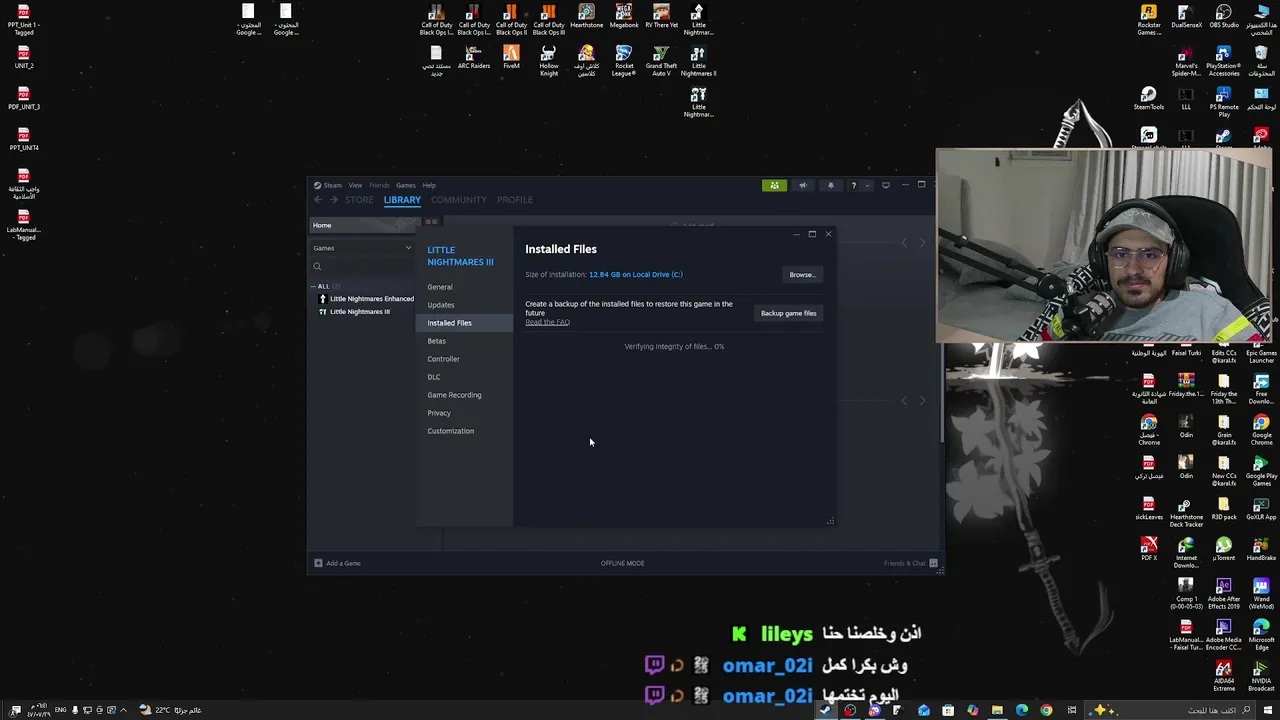Select Installed Files in properties sidebar

click(464, 323)
